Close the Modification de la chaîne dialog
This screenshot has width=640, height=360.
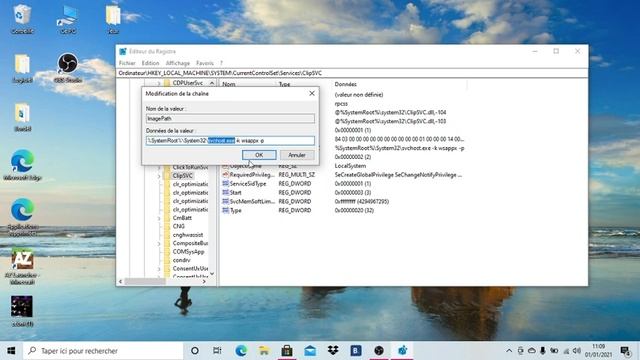point(312,93)
